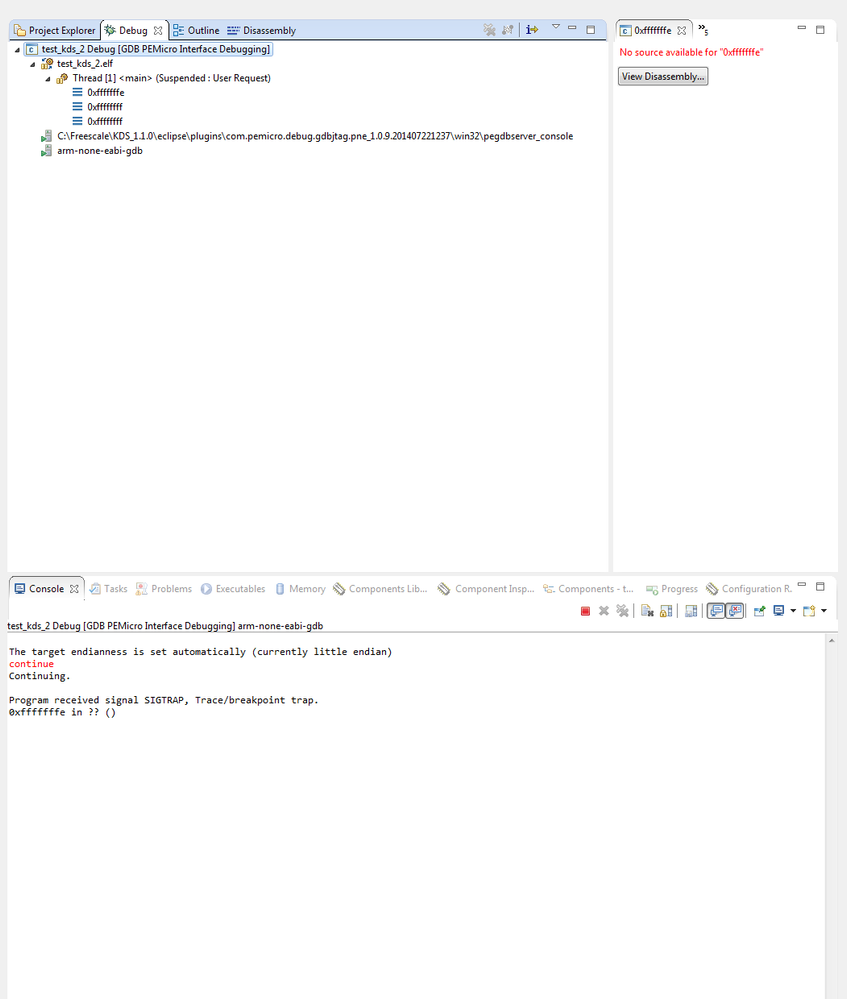The height and width of the screenshot is (999, 847).
Task: Toggle word wrap in the console
Action: [x=689, y=610]
